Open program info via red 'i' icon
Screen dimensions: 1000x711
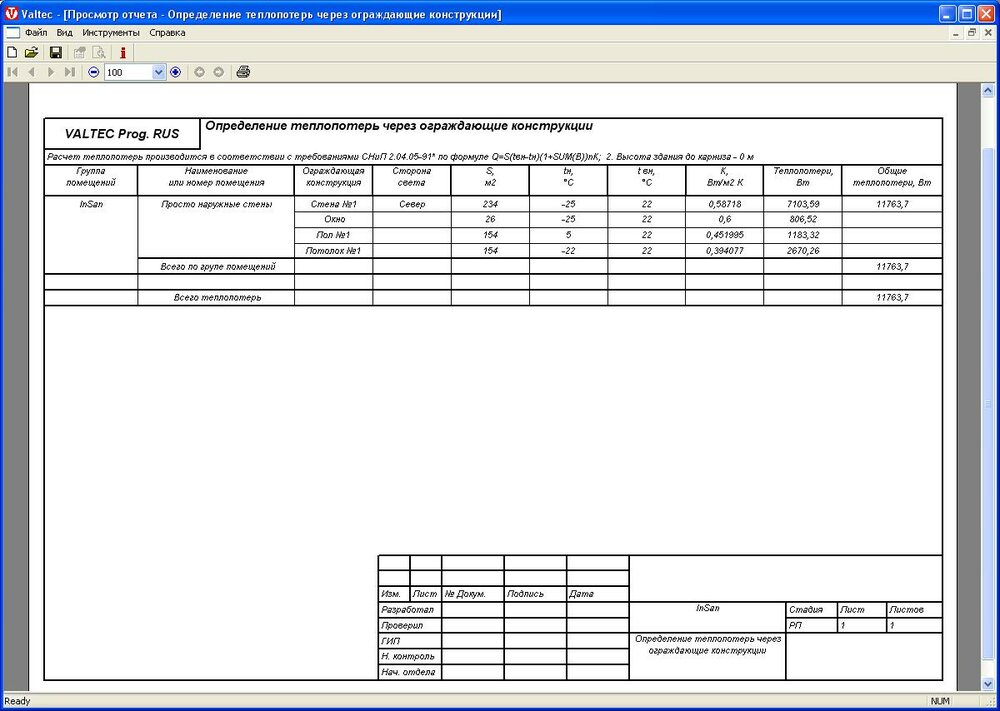click(x=123, y=52)
